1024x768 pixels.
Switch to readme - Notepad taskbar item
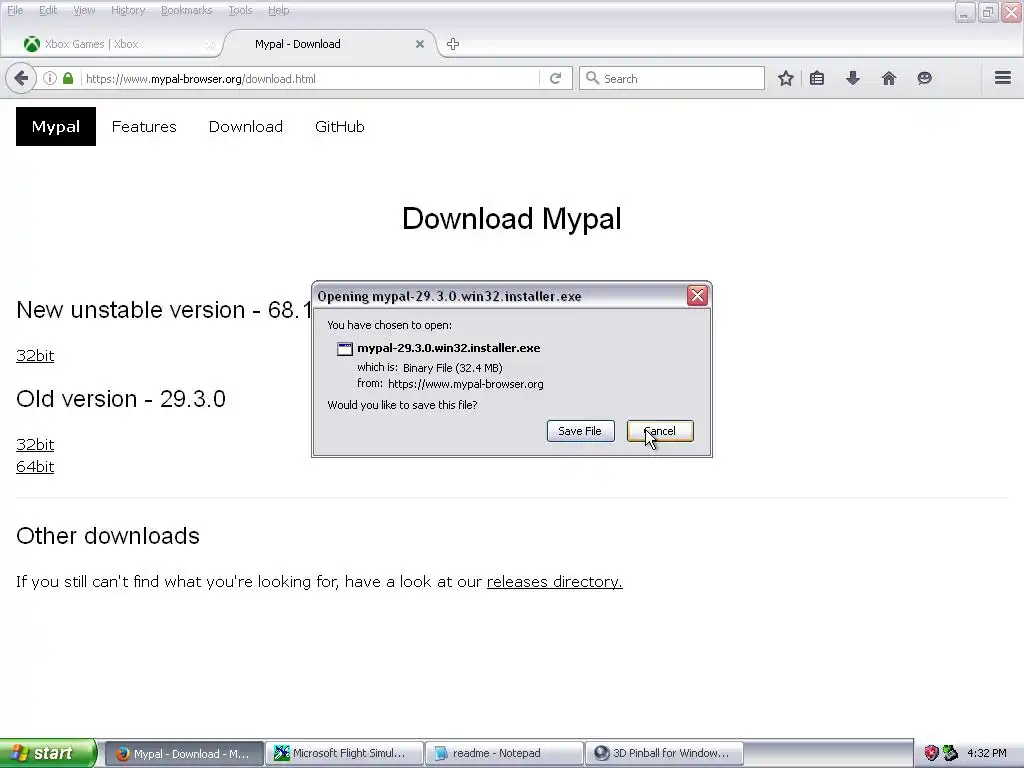504,753
